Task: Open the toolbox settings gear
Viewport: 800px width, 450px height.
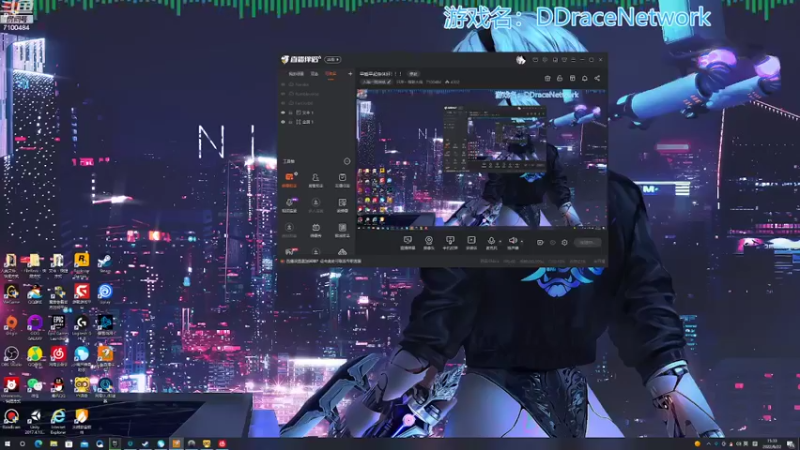Action: pos(347,161)
